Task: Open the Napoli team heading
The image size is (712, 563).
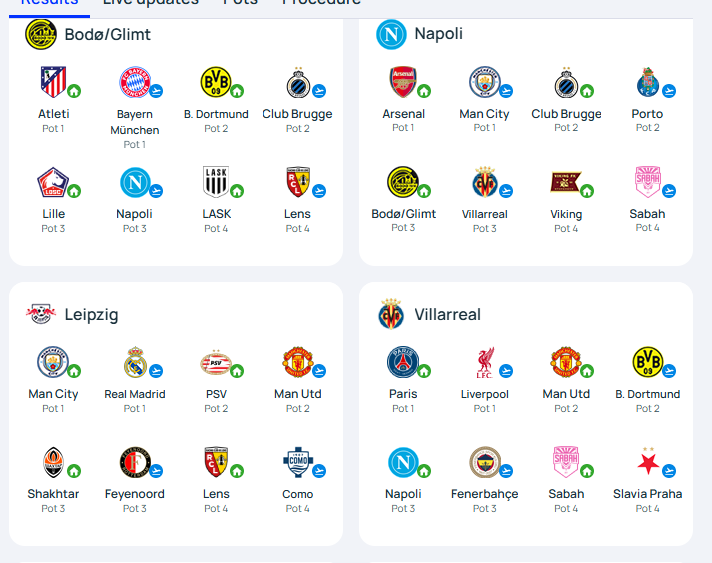Action: click(439, 34)
